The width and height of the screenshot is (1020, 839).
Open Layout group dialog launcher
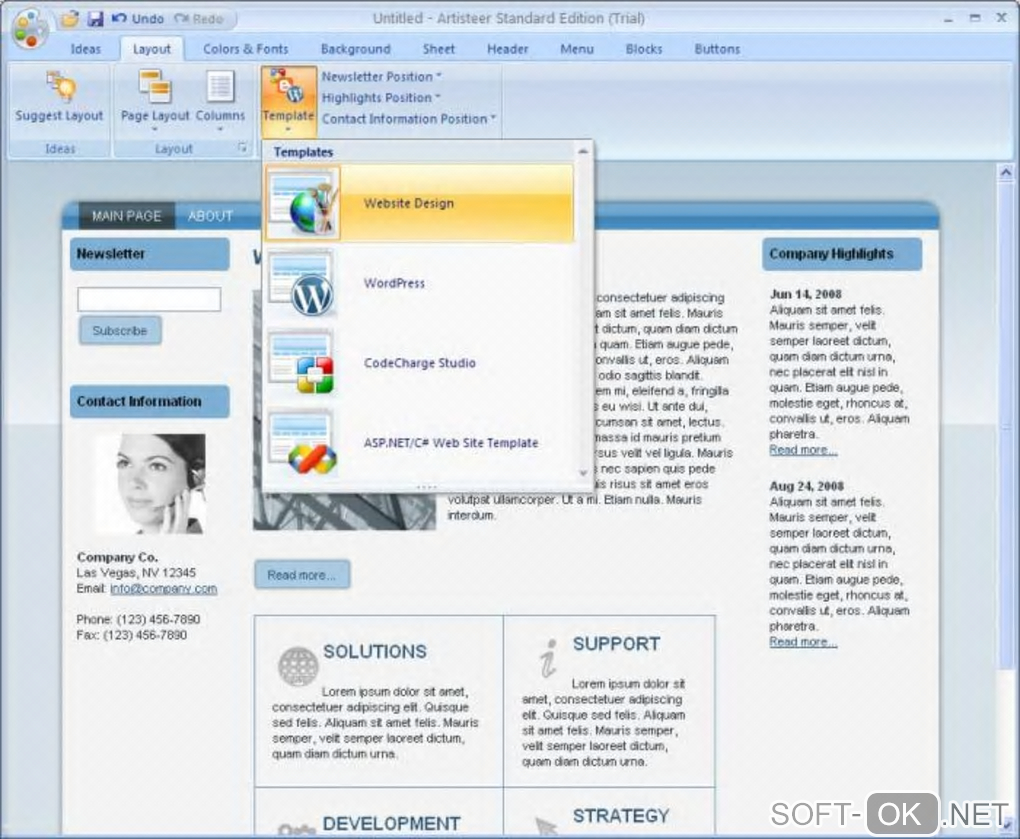coord(242,148)
